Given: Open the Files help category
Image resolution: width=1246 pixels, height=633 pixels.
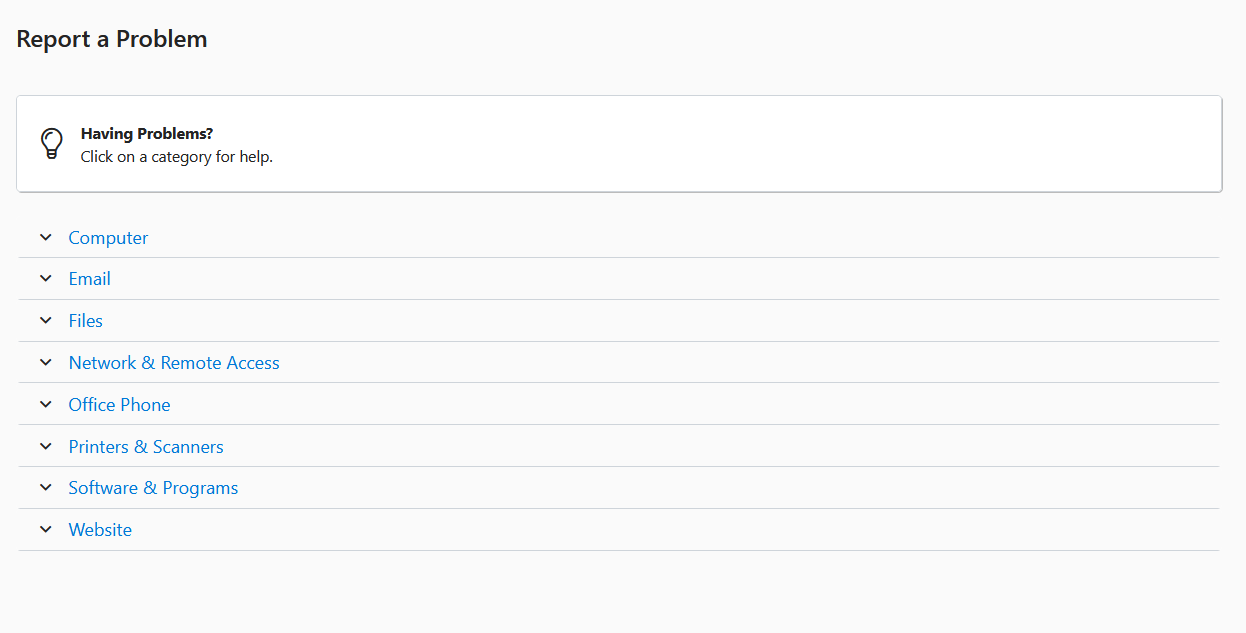Looking at the screenshot, I should (x=85, y=321).
